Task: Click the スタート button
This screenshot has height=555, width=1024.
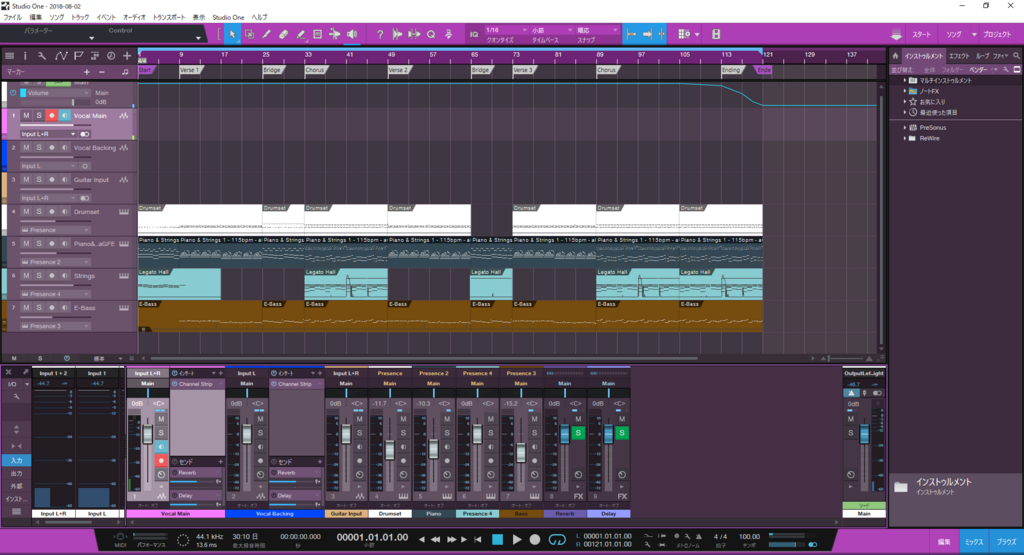Action: pyautogui.click(x=921, y=35)
